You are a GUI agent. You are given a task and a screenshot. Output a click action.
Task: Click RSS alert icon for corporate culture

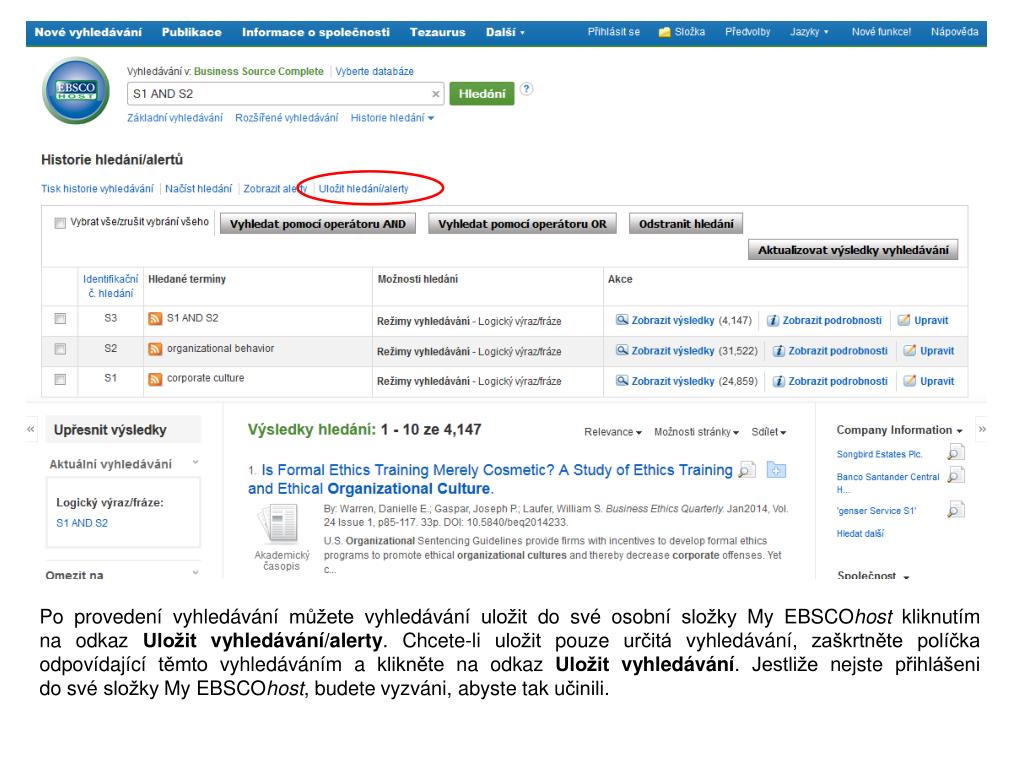(155, 379)
